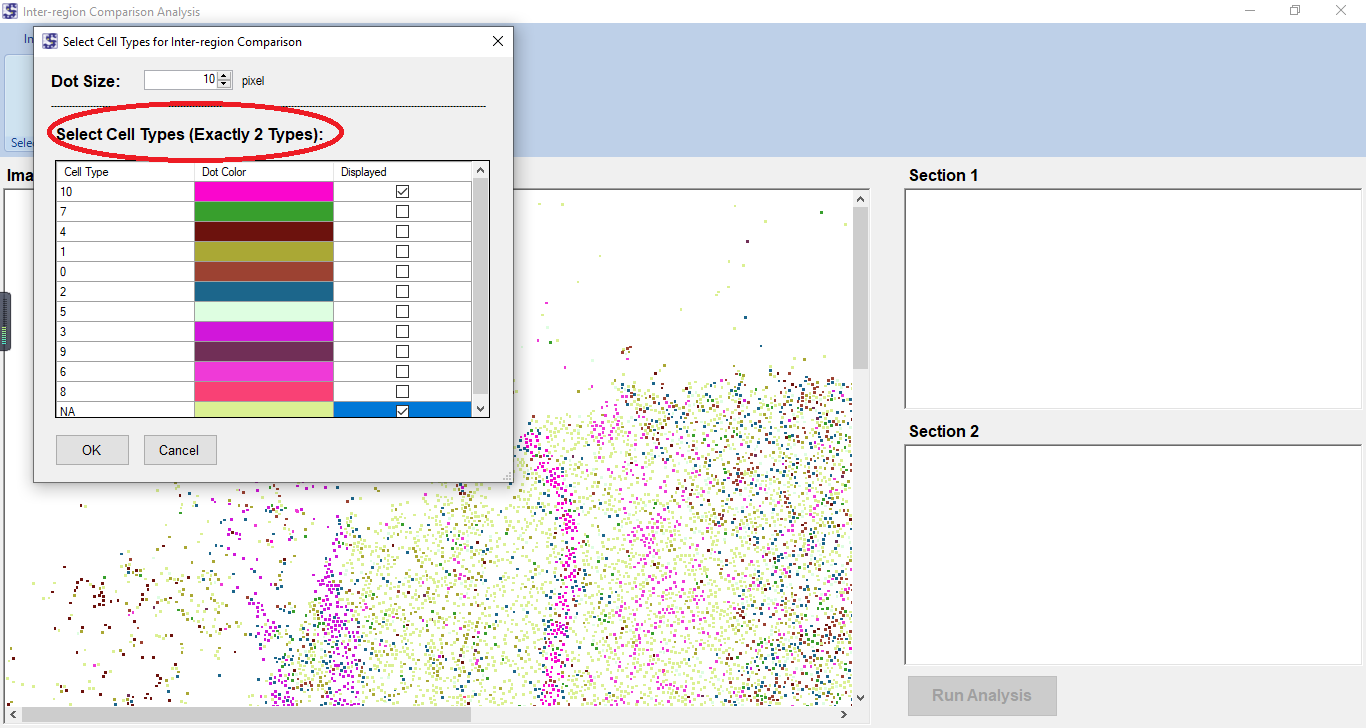Uncheck Displayed for cell type 10

402,191
